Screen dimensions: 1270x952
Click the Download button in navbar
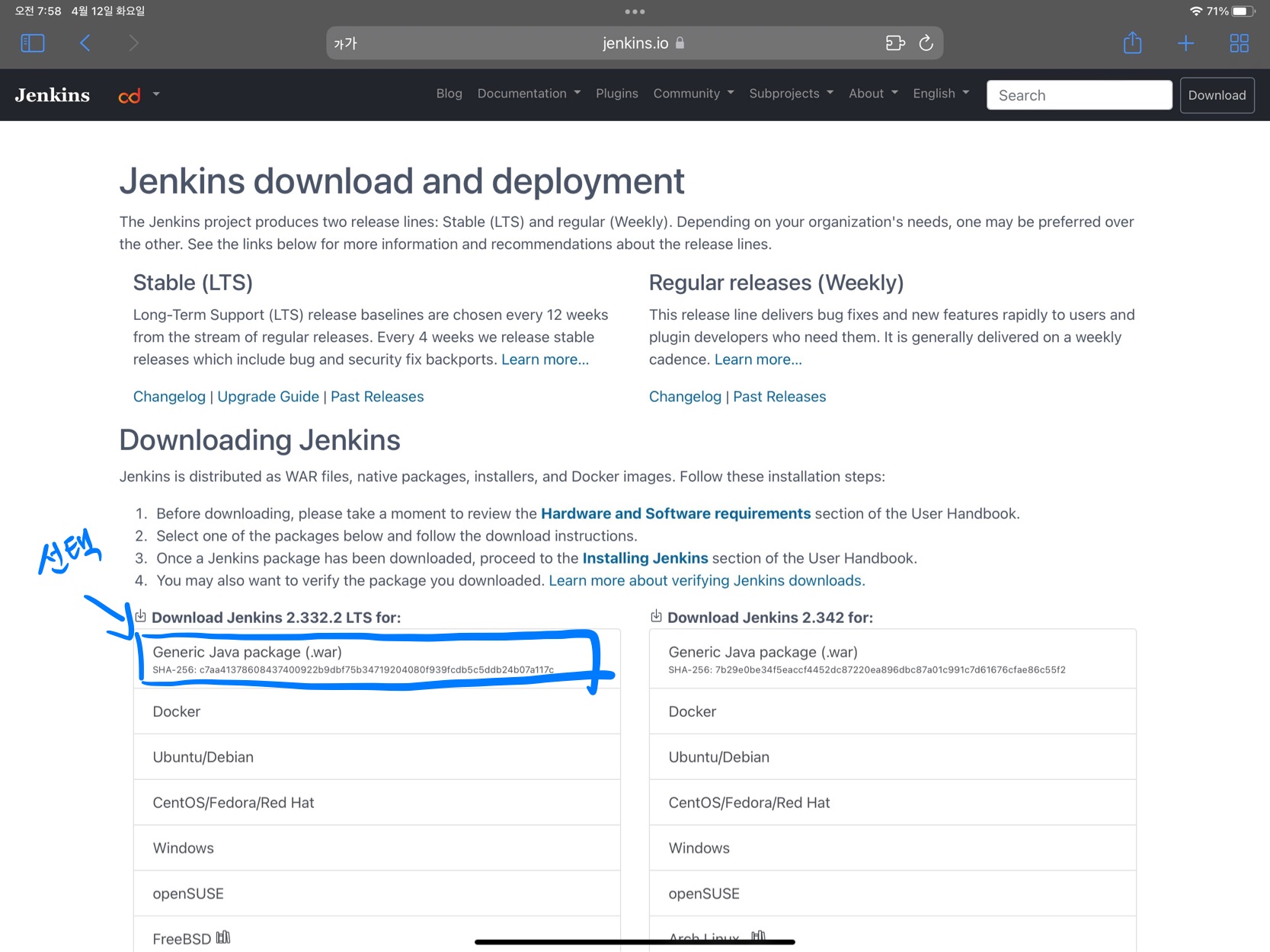tap(1217, 95)
